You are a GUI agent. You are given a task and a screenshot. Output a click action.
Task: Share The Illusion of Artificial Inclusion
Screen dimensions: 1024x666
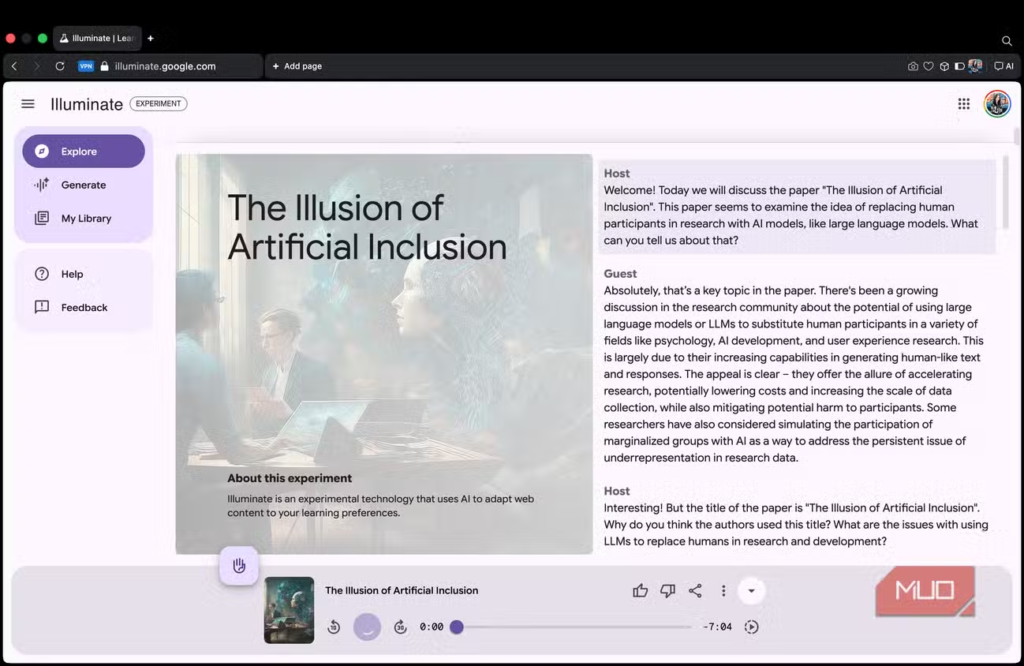[x=695, y=591]
